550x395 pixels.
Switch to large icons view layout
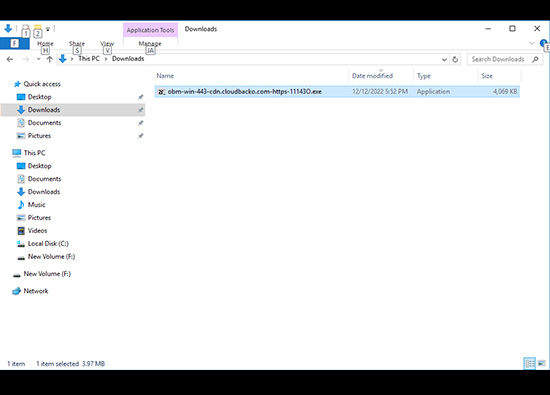coord(542,363)
